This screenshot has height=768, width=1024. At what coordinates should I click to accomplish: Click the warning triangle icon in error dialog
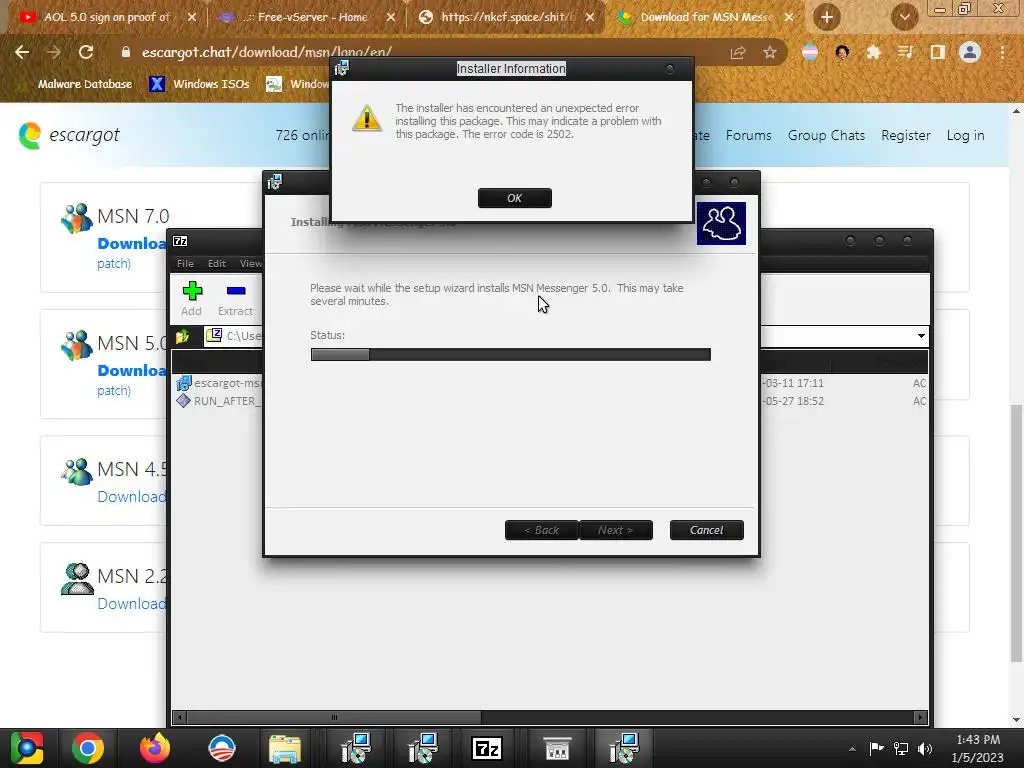point(367,118)
